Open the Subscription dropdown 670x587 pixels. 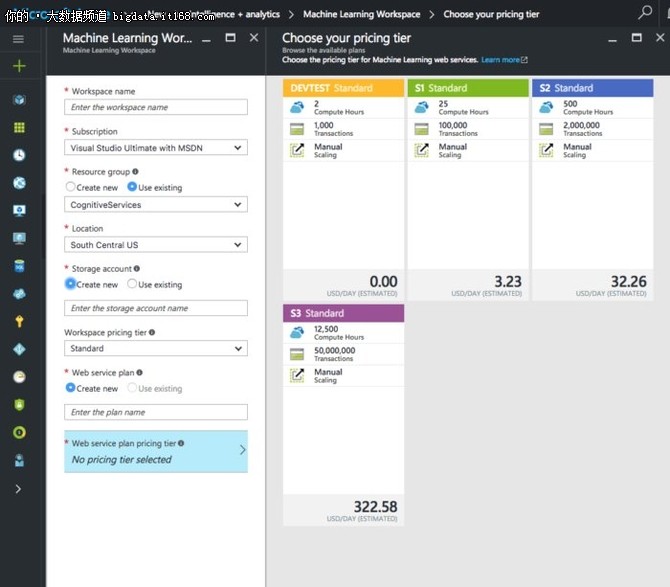(x=156, y=148)
